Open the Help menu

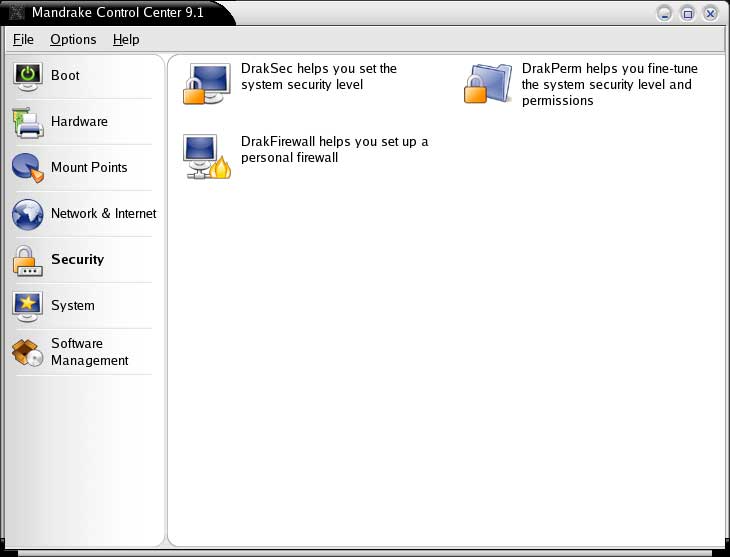click(126, 39)
